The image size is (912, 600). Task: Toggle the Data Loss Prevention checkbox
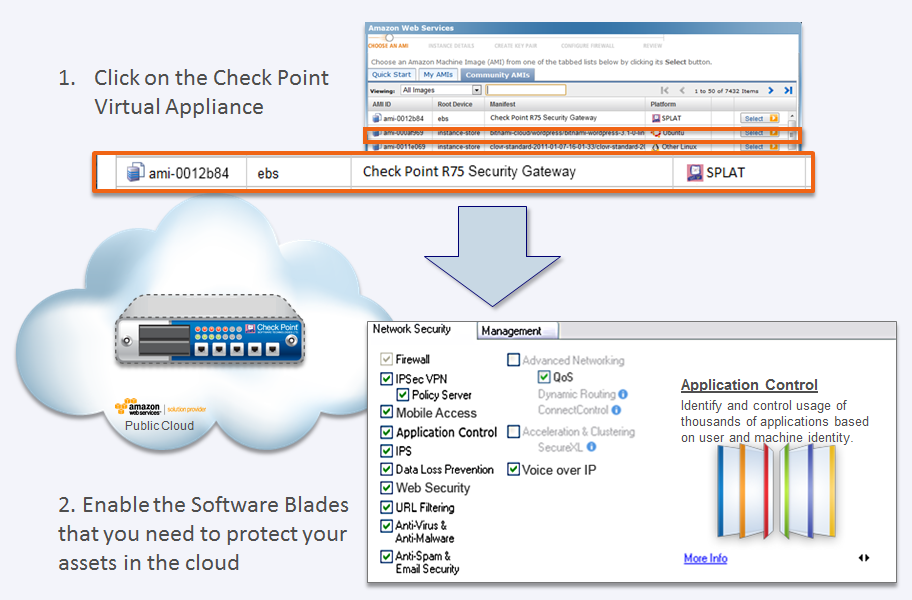386,469
